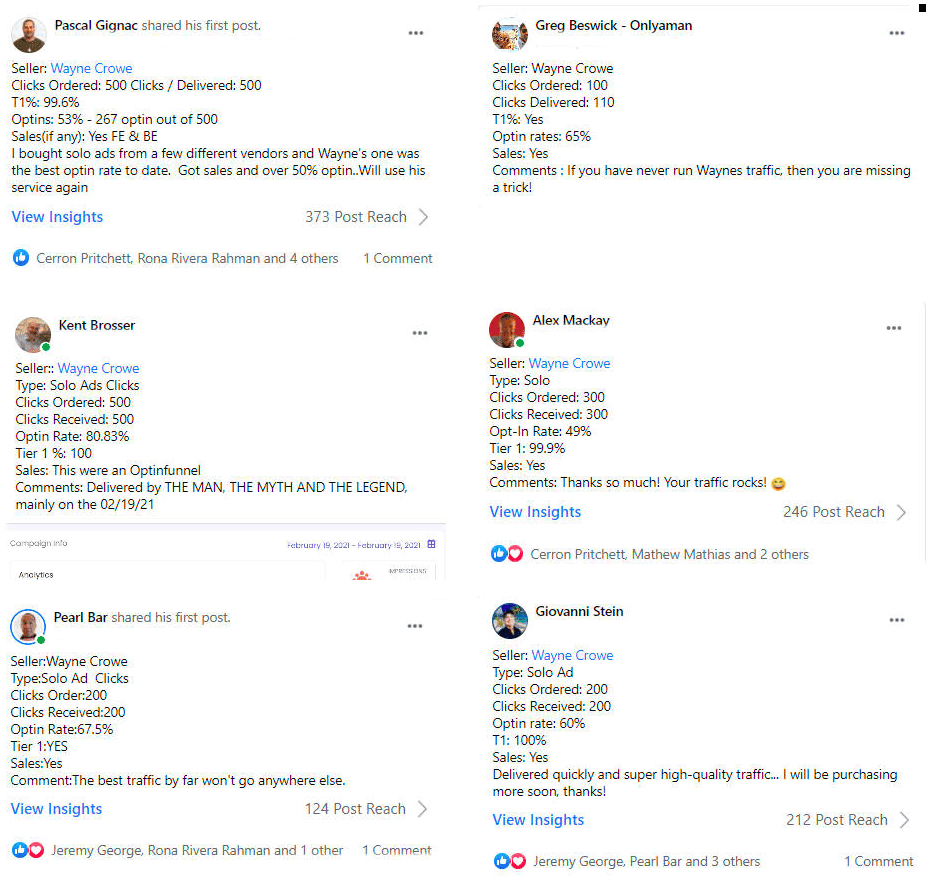
Task: Click Alex Mackay's profile name
Action: pyautogui.click(x=571, y=320)
